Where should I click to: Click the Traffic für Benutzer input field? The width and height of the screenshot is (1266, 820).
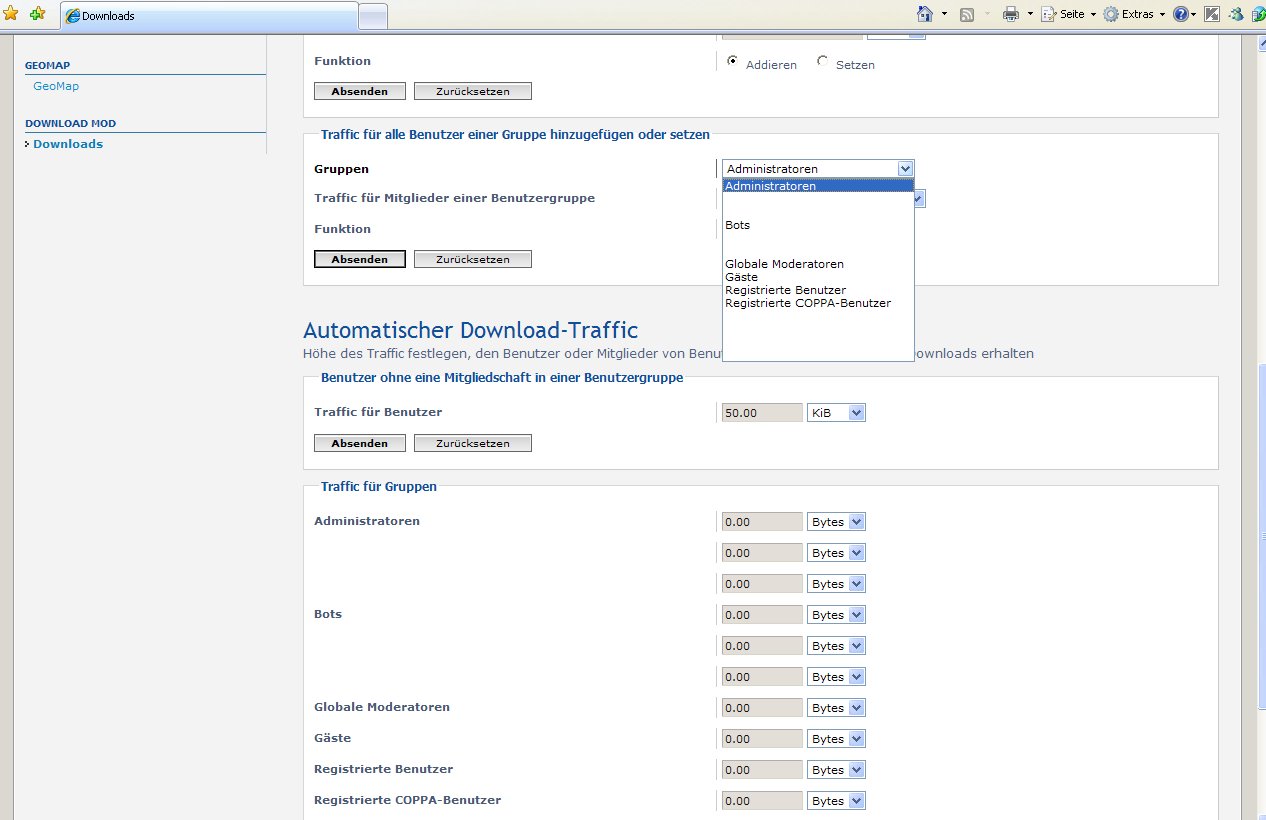(x=762, y=412)
